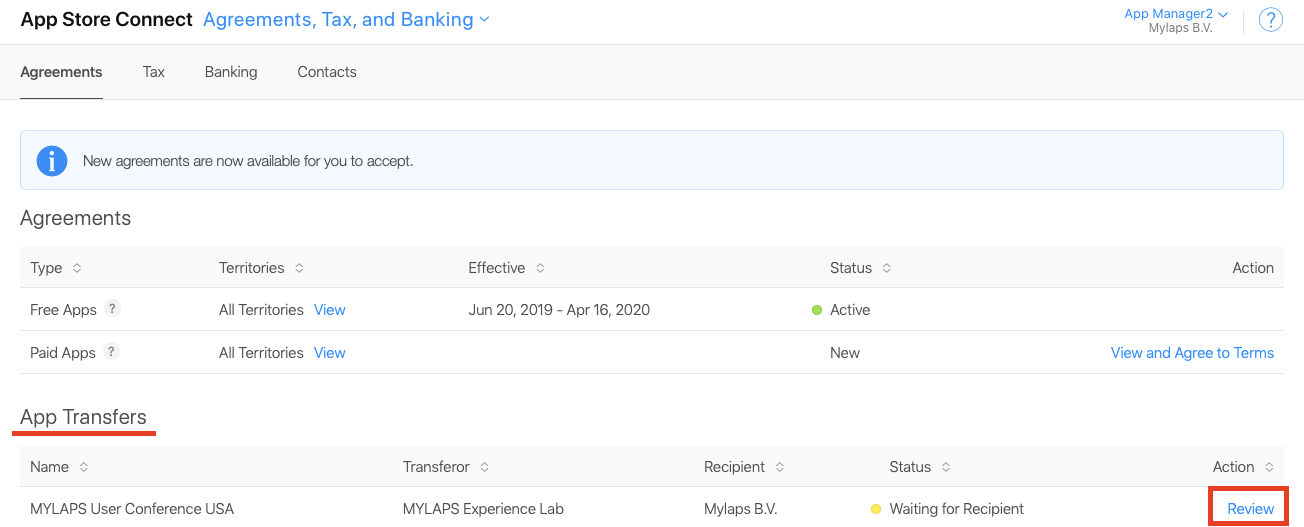The image size is (1304, 527).
Task: Click Review for MYLAPS User Conference USA
Action: 1250,509
